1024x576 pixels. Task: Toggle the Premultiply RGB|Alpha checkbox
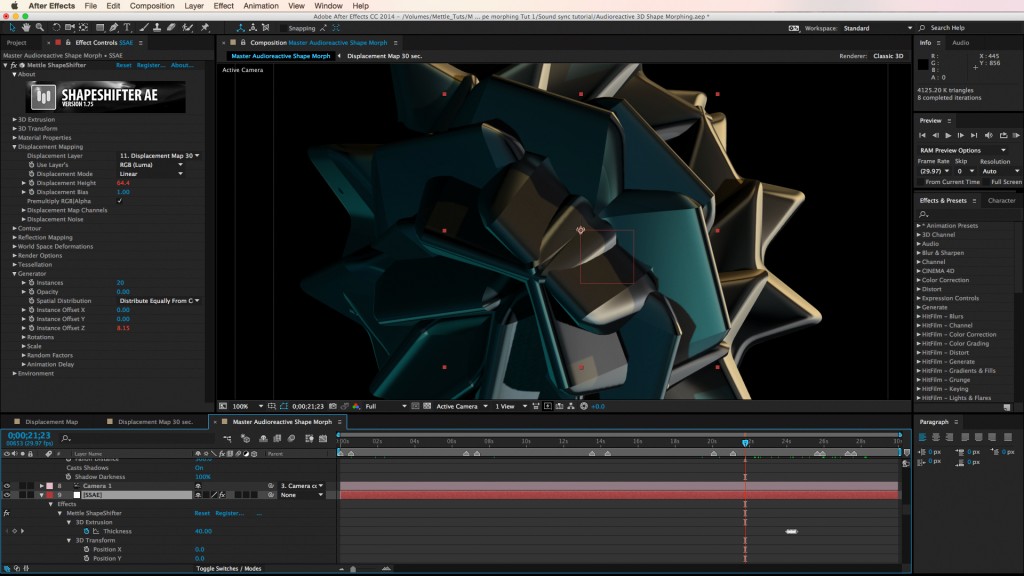point(119,202)
